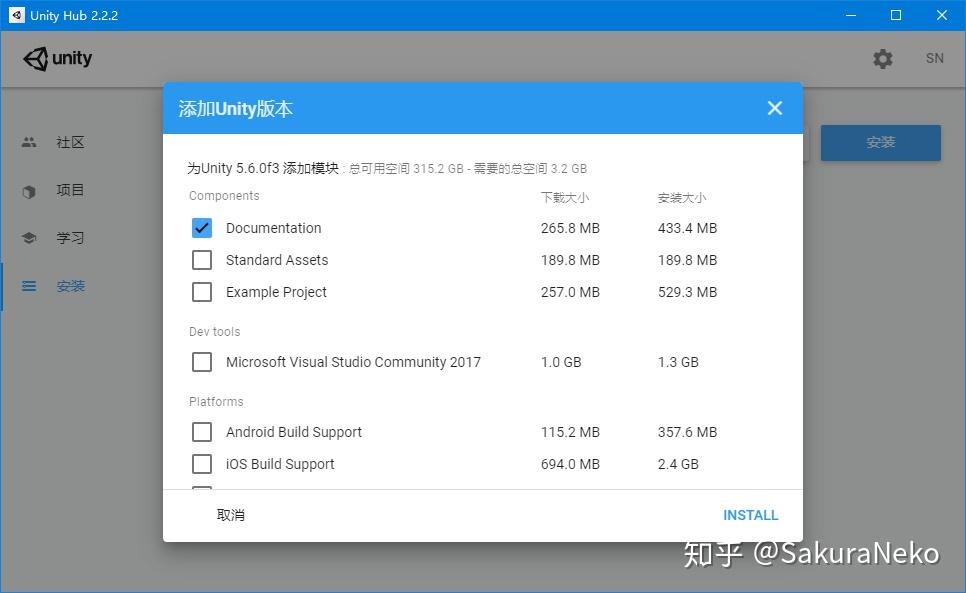This screenshot has height=593, width=966.
Task: Enable Microsoft Visual Studio Community 2017
Action: 202,362
